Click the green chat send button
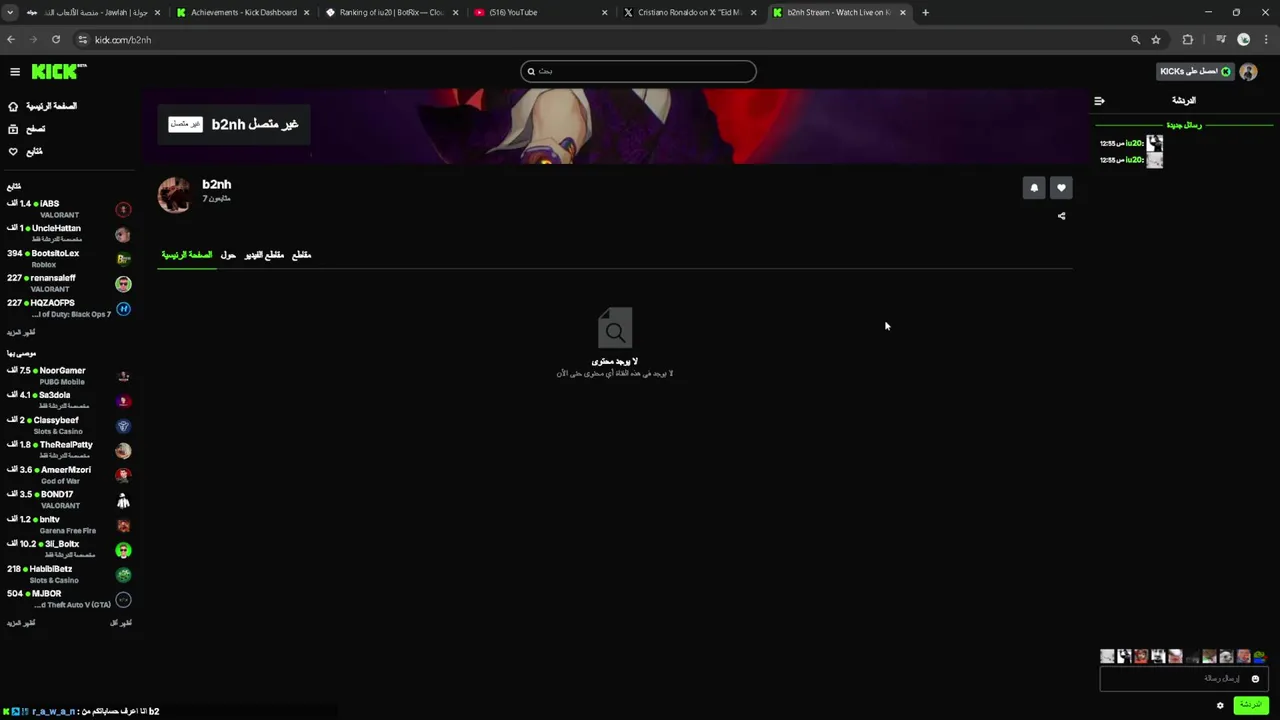 [x=1251, y=705]
